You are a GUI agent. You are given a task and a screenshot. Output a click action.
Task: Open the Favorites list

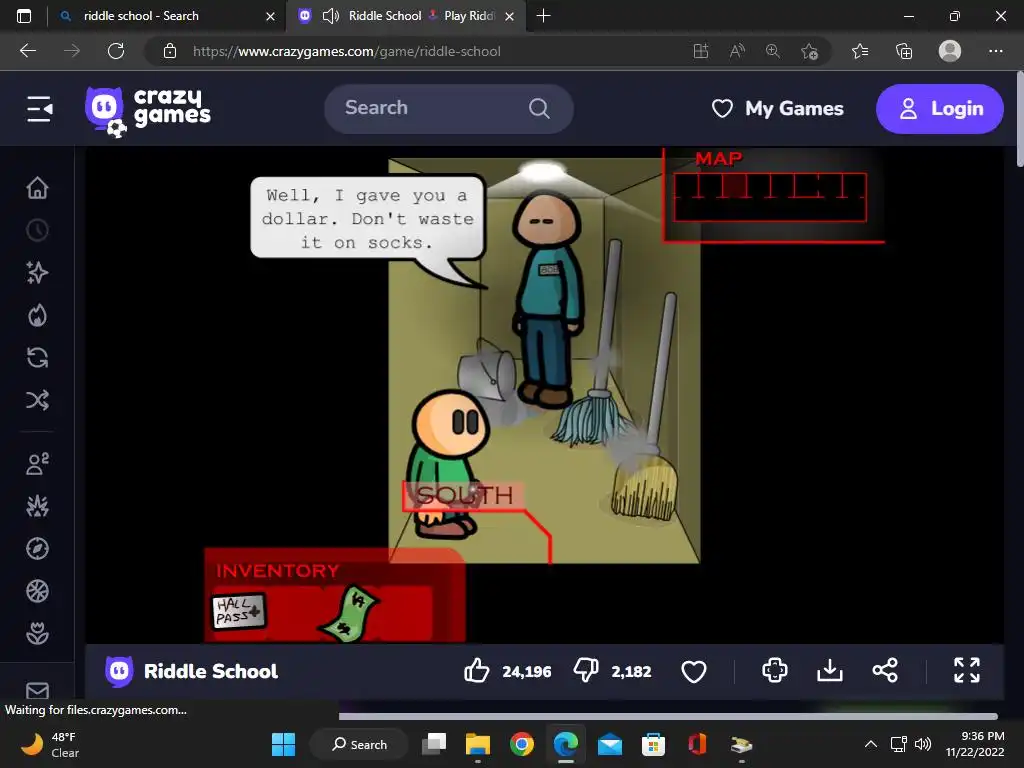click(860, 51)
